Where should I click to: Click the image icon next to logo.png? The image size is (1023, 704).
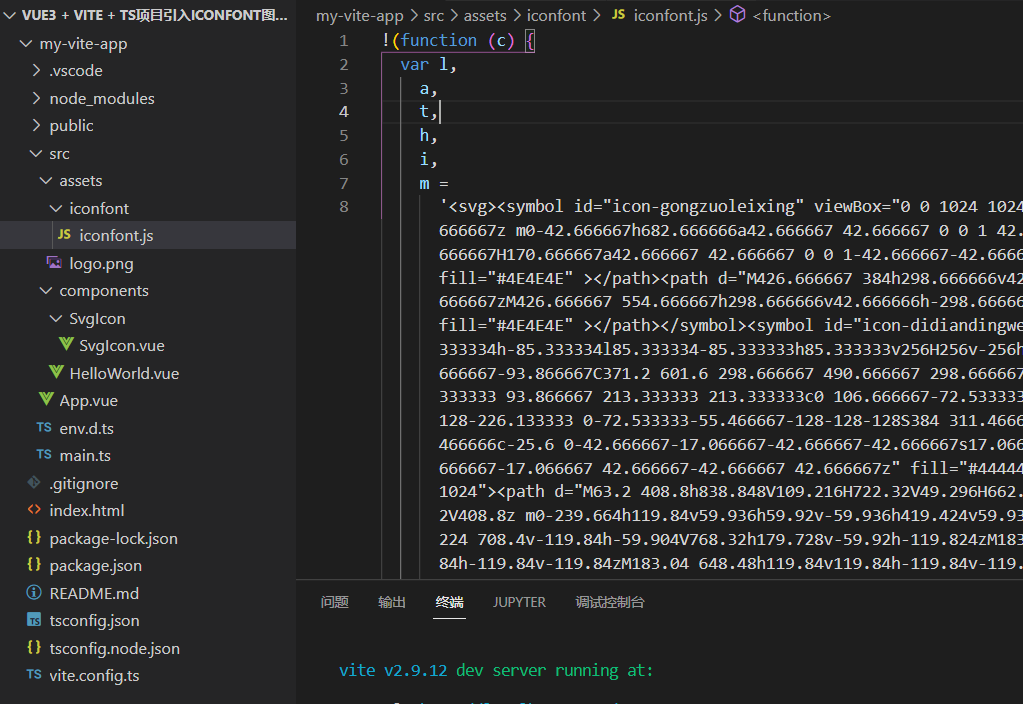tap(54, 263)
